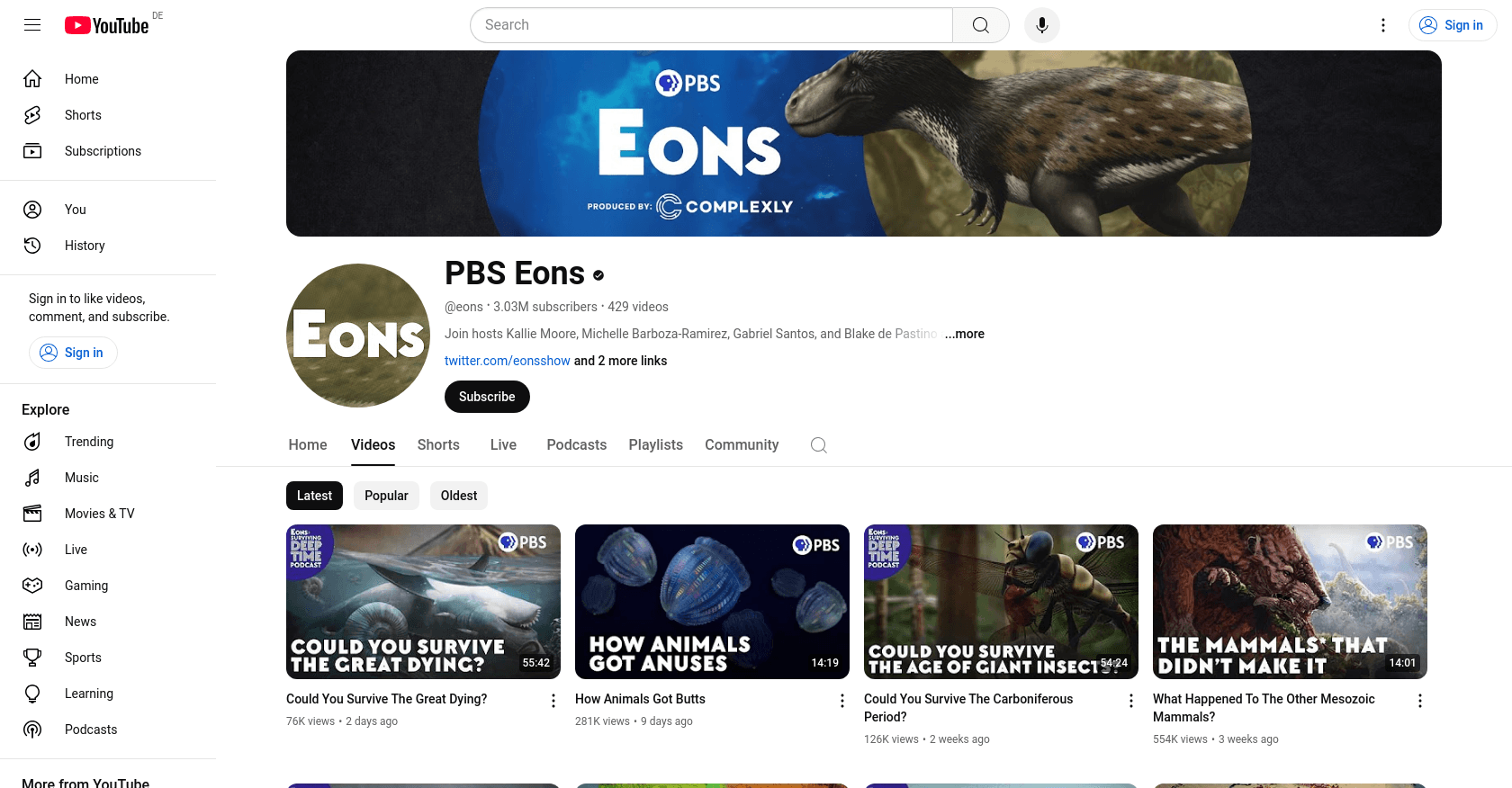This screenshot has width=1512, height=788.
Task: Open options menu for Great Dying video
Action: (553, 701)
